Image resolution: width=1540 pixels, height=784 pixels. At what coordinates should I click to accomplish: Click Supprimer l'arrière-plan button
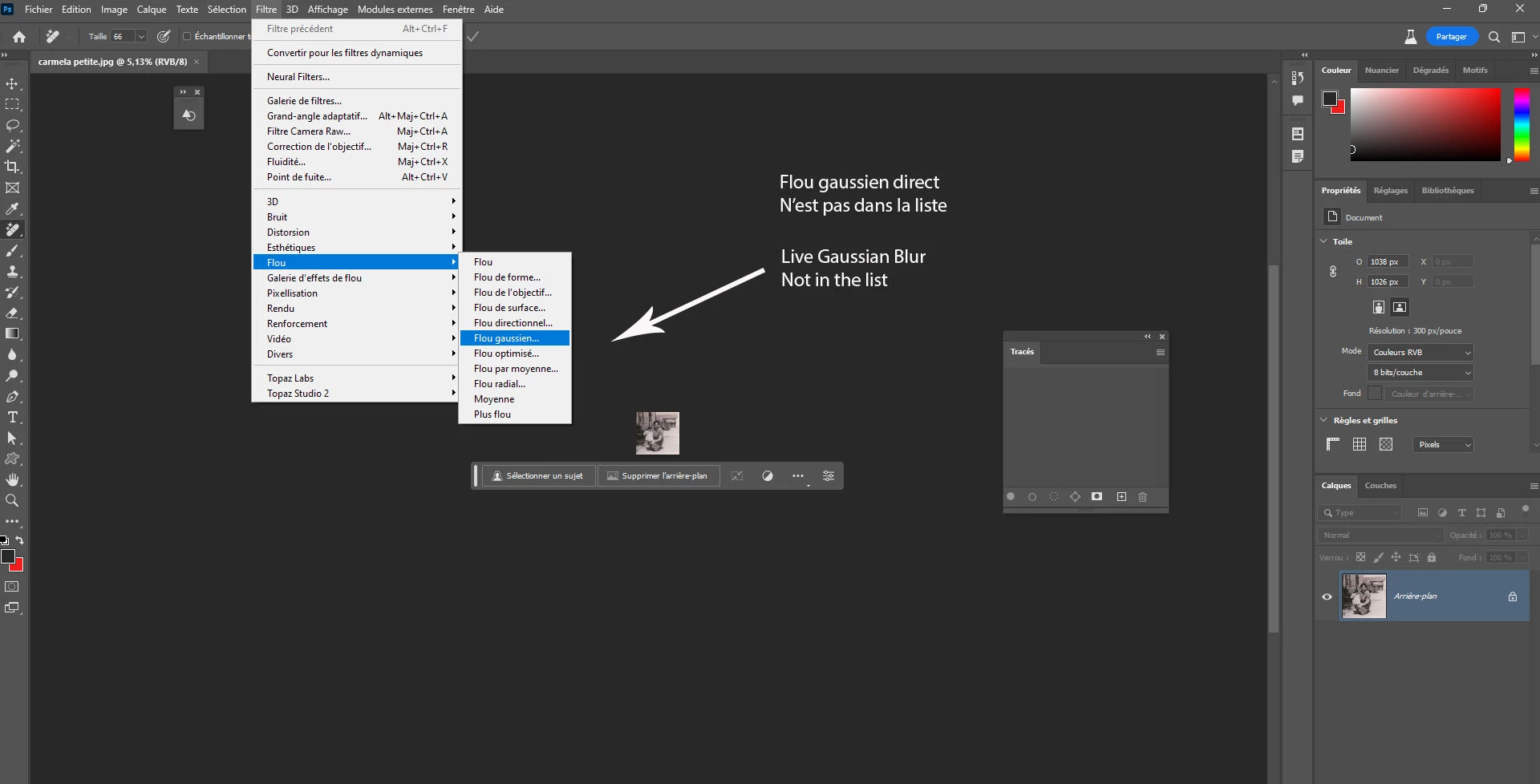pyautogui.click(x=658, y=476)
